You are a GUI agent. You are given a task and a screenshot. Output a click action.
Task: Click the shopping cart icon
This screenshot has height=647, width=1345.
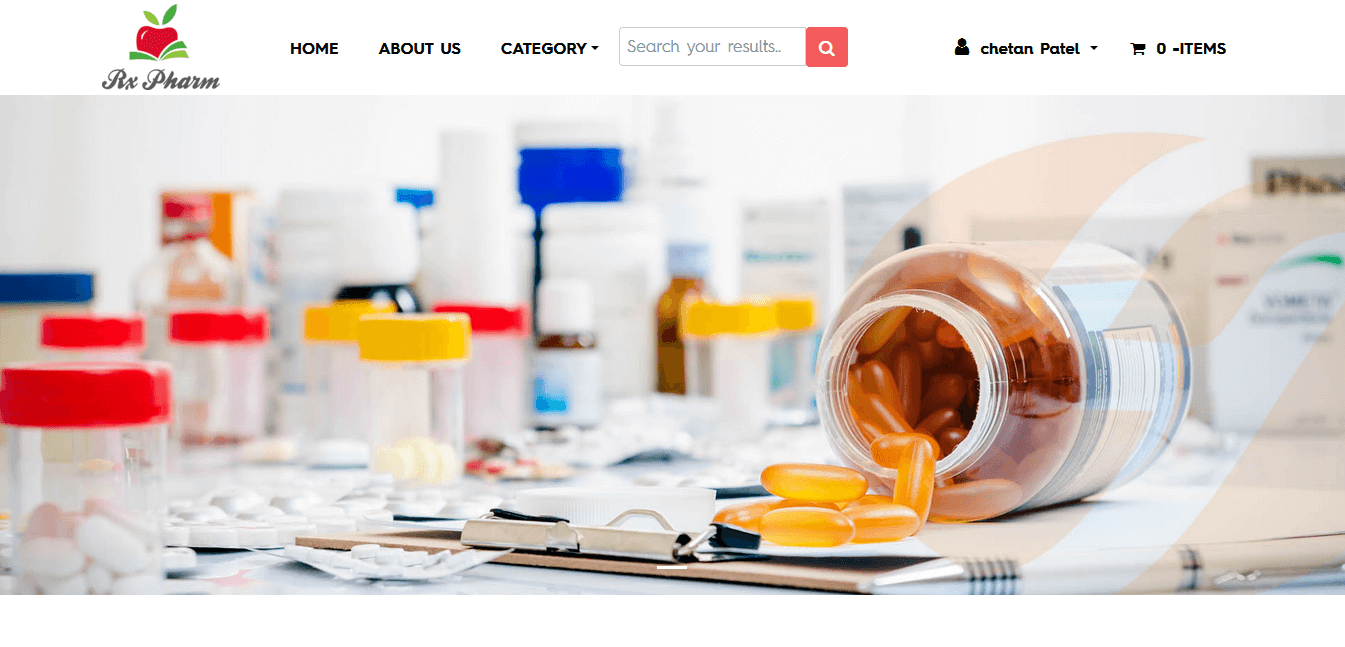[1138, 48]
